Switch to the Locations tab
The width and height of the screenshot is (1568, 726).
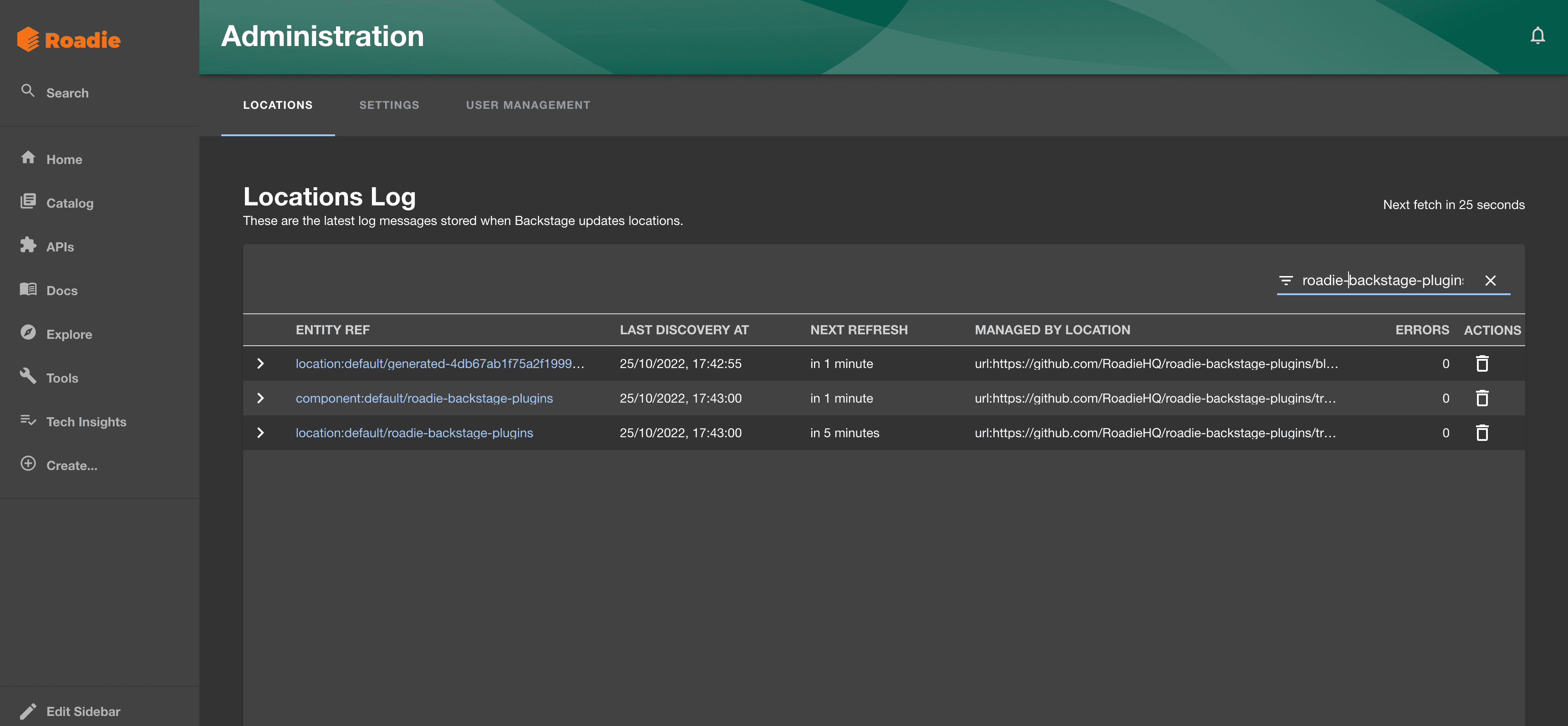(x=278, y=105)
